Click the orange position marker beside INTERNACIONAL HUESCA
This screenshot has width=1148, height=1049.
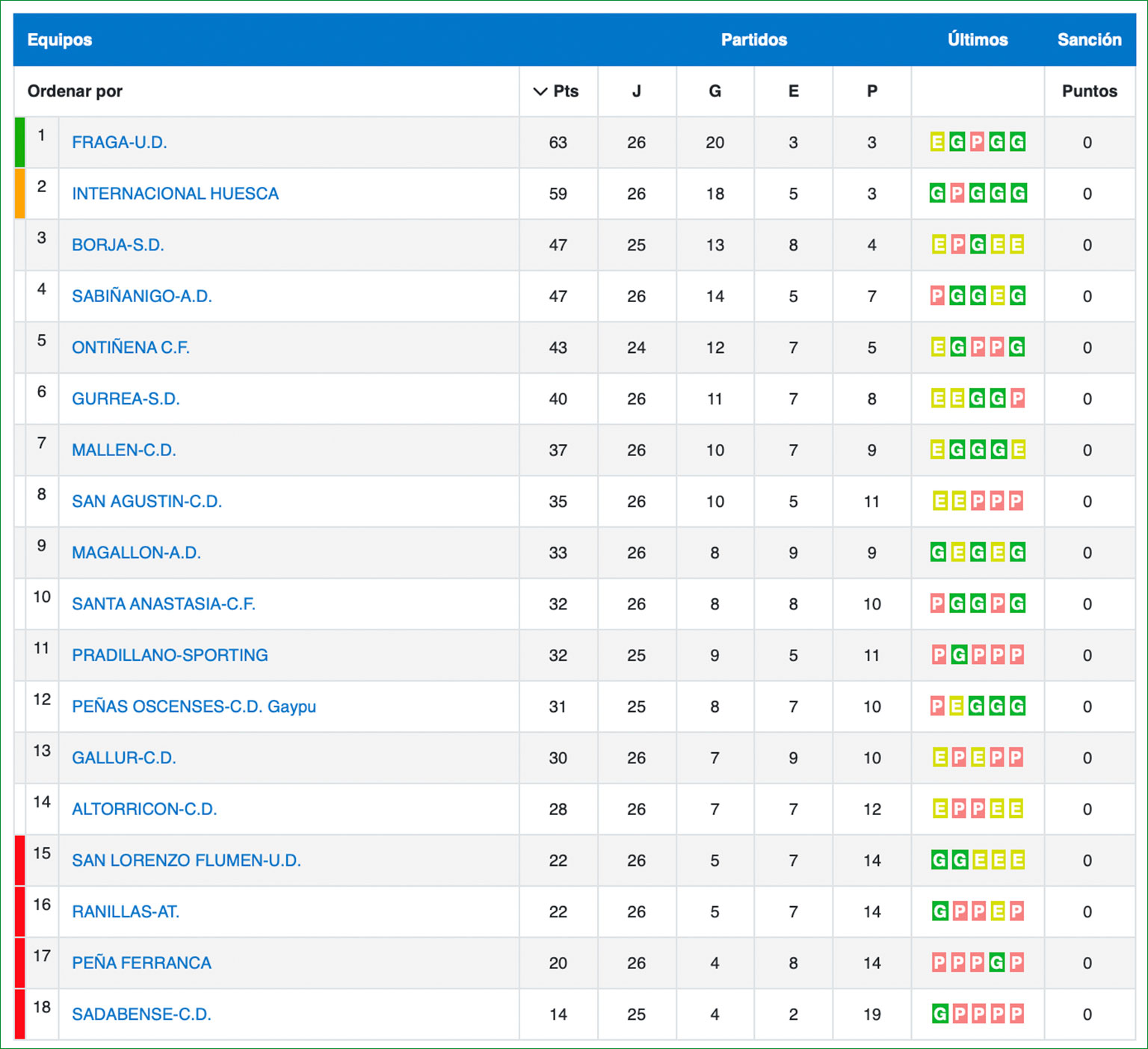(x=20, y=194)
